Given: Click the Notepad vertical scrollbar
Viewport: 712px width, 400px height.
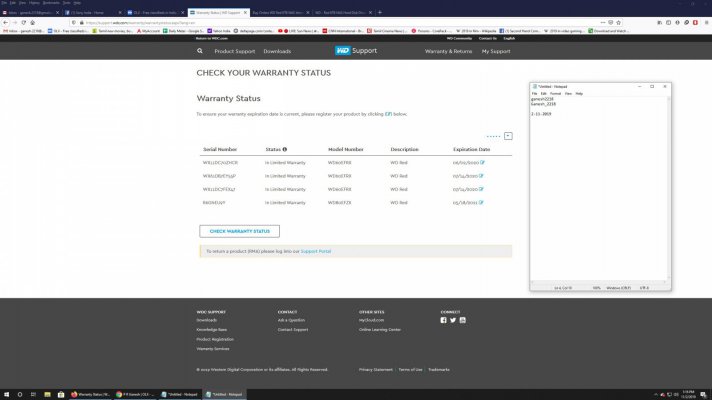Looking at the screenshot, I should pos(668,188).
